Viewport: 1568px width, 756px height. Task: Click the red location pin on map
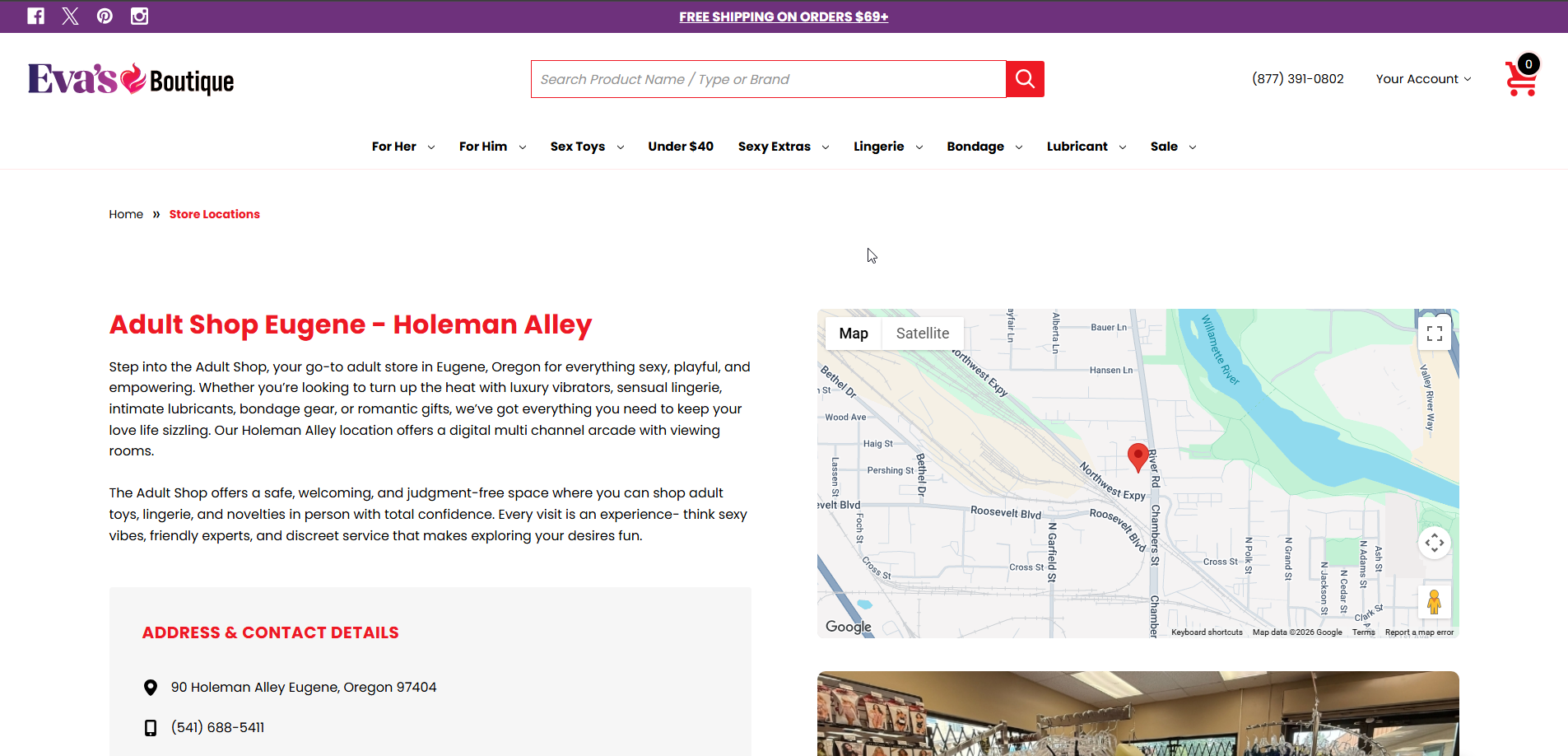[x=1138, y=457]
